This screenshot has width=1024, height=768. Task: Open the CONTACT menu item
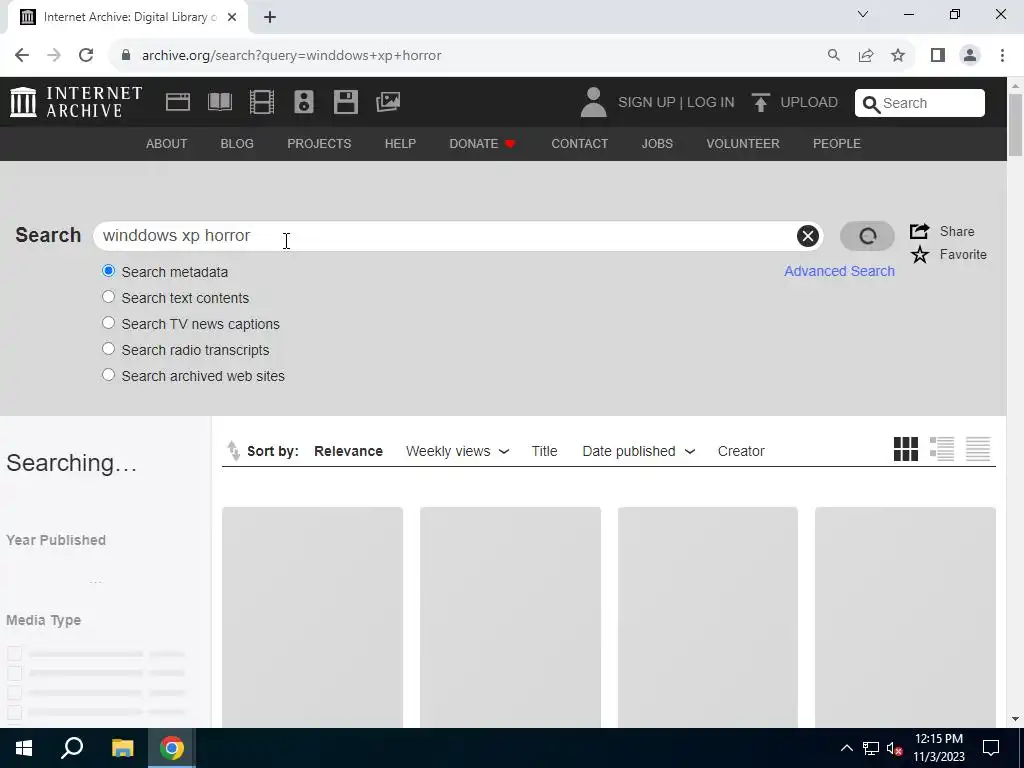coord(579,144)
